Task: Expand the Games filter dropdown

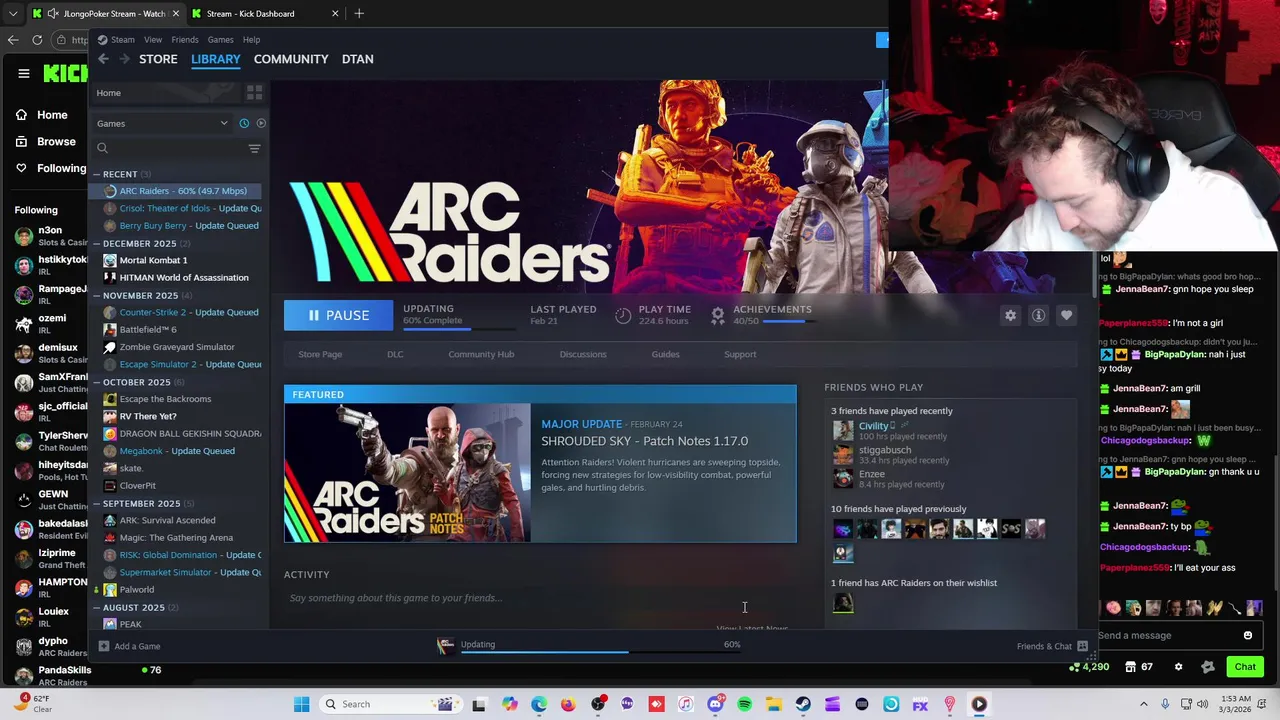Action: pos(162,123)
